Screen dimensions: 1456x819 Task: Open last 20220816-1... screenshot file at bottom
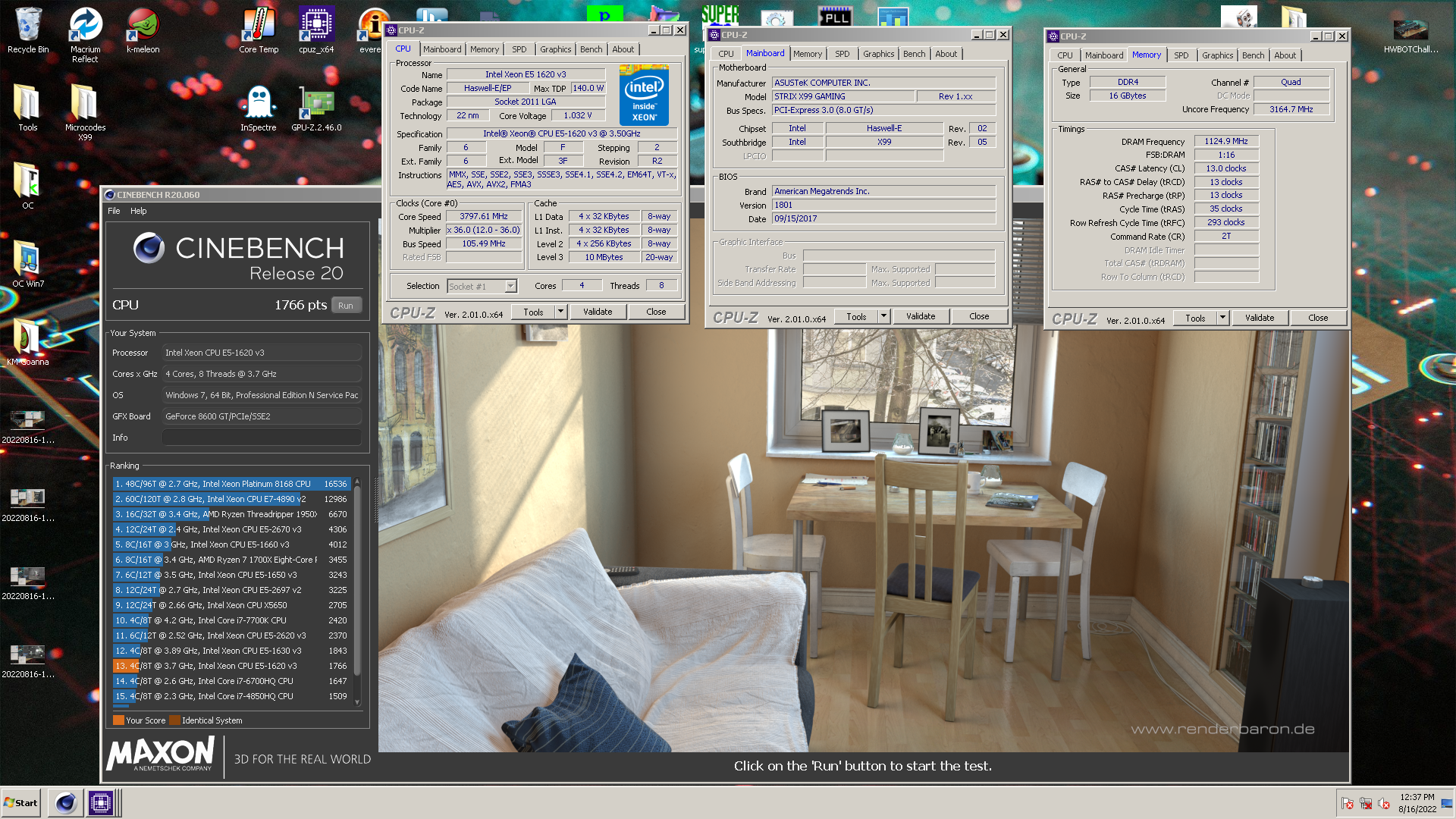(x=28, y=660)
